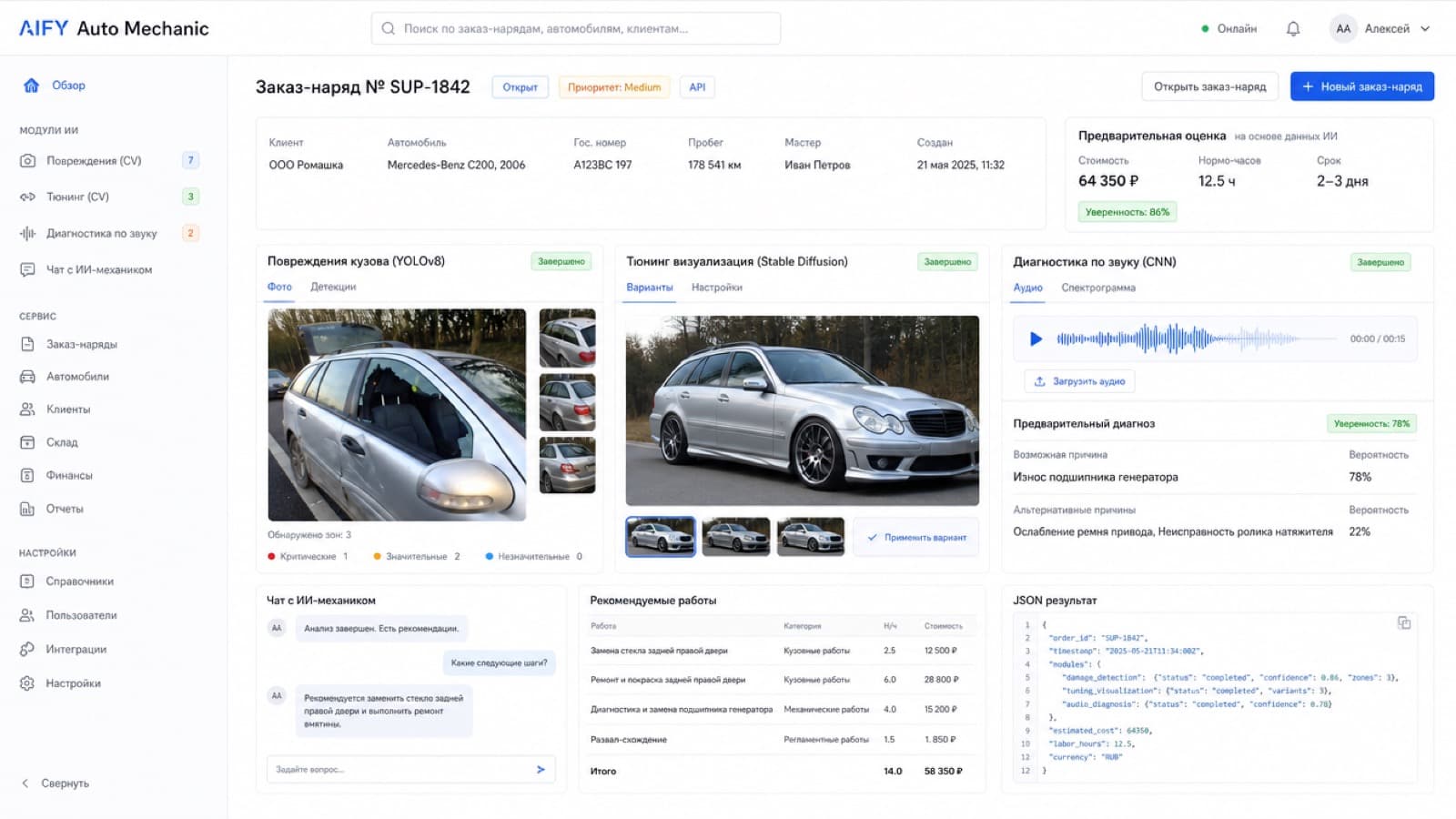Switch to the Детекции tab

pyautogui.click(x=333, y=287)
